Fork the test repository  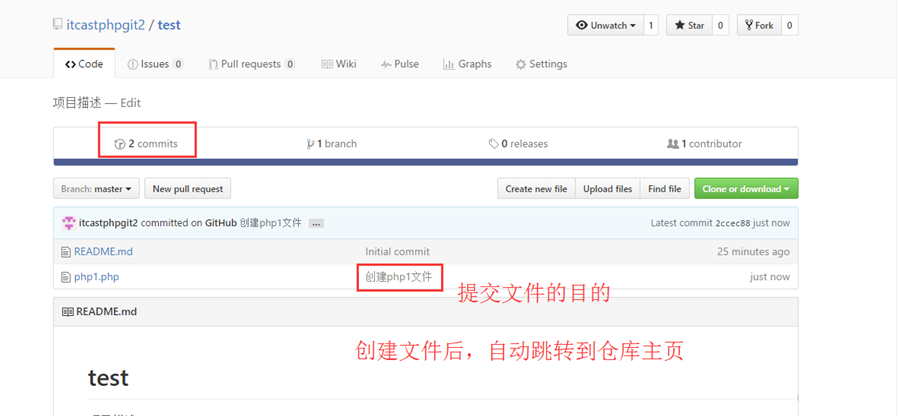758,25
